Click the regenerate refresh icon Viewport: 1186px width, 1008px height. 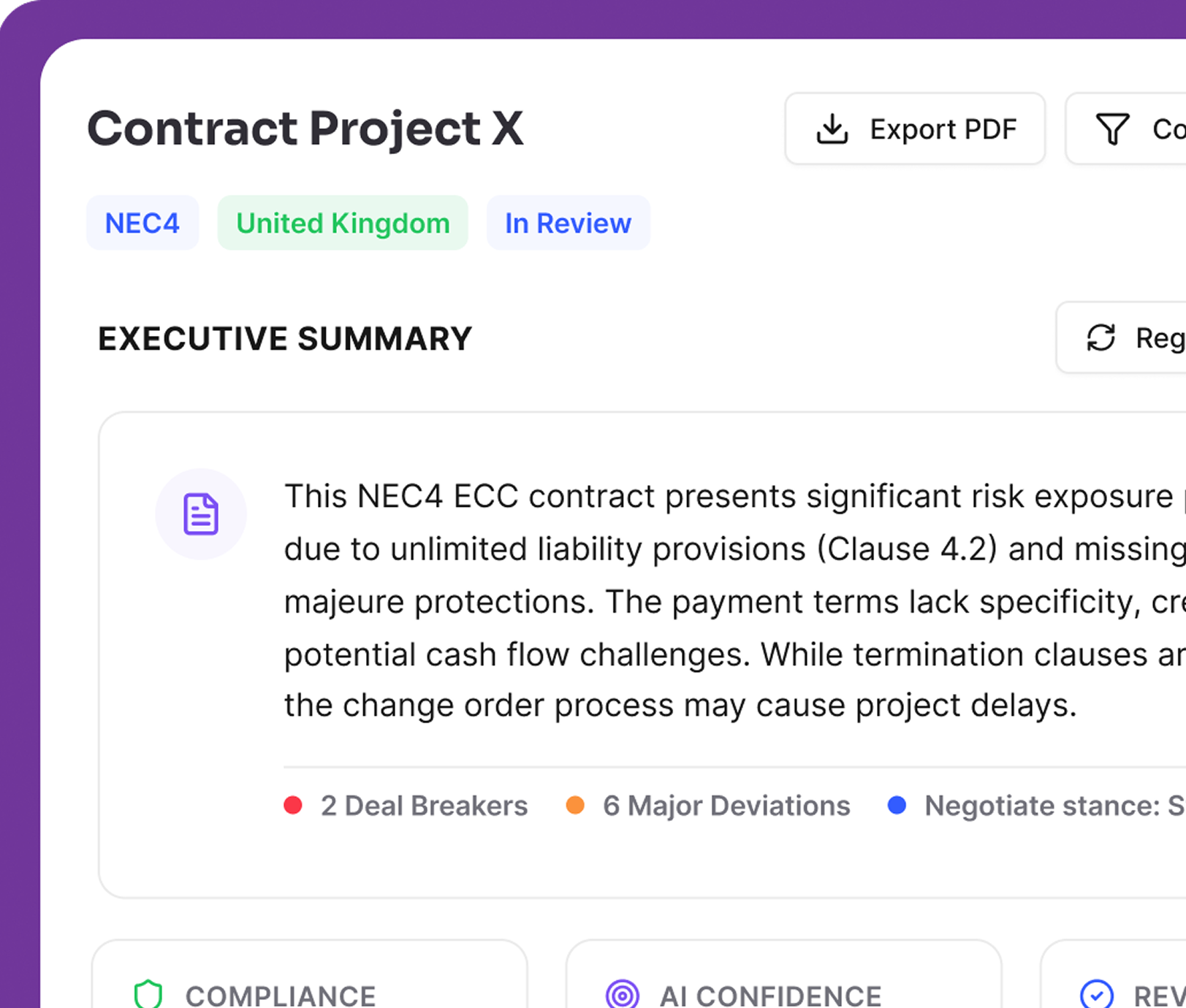[1101, 338]
